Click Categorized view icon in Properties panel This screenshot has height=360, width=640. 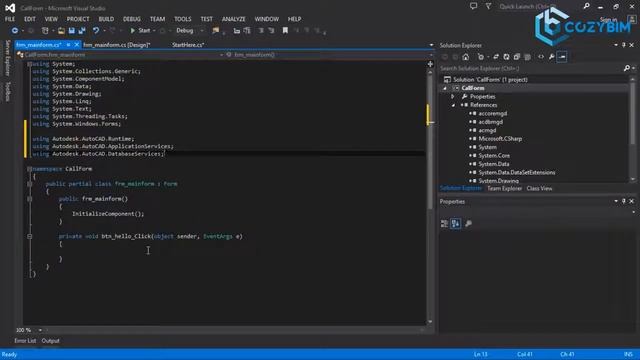coord(444,223)
